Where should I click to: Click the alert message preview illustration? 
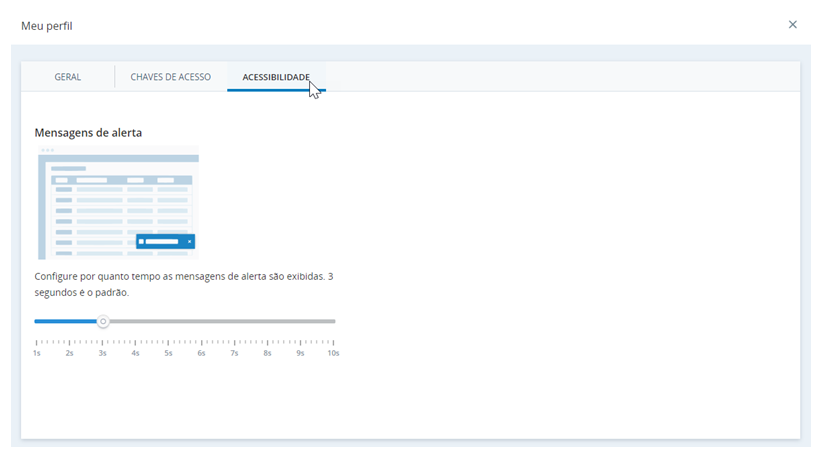click(118, 203)
